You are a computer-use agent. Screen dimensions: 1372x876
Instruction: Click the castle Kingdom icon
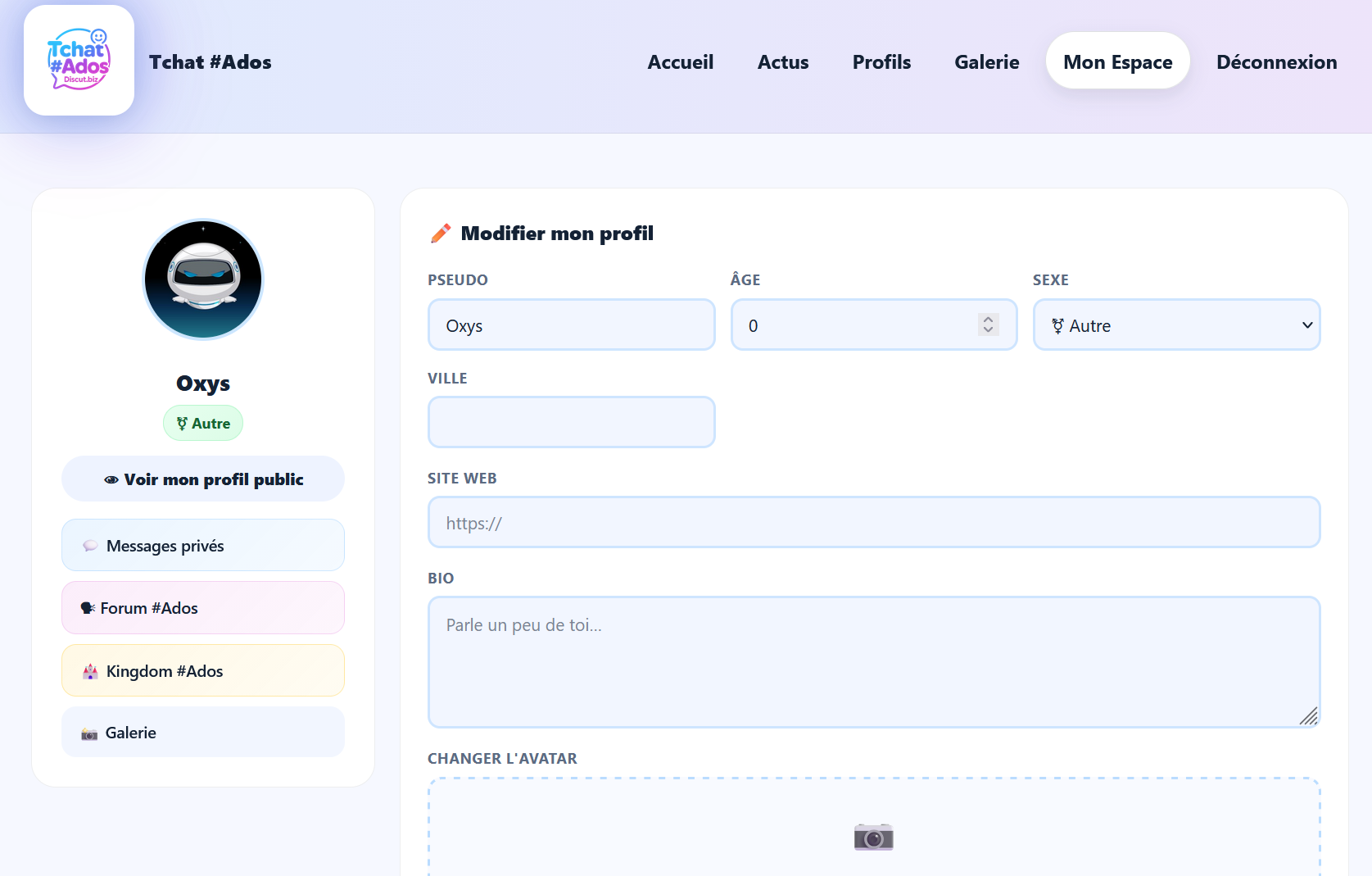[90, 672]
